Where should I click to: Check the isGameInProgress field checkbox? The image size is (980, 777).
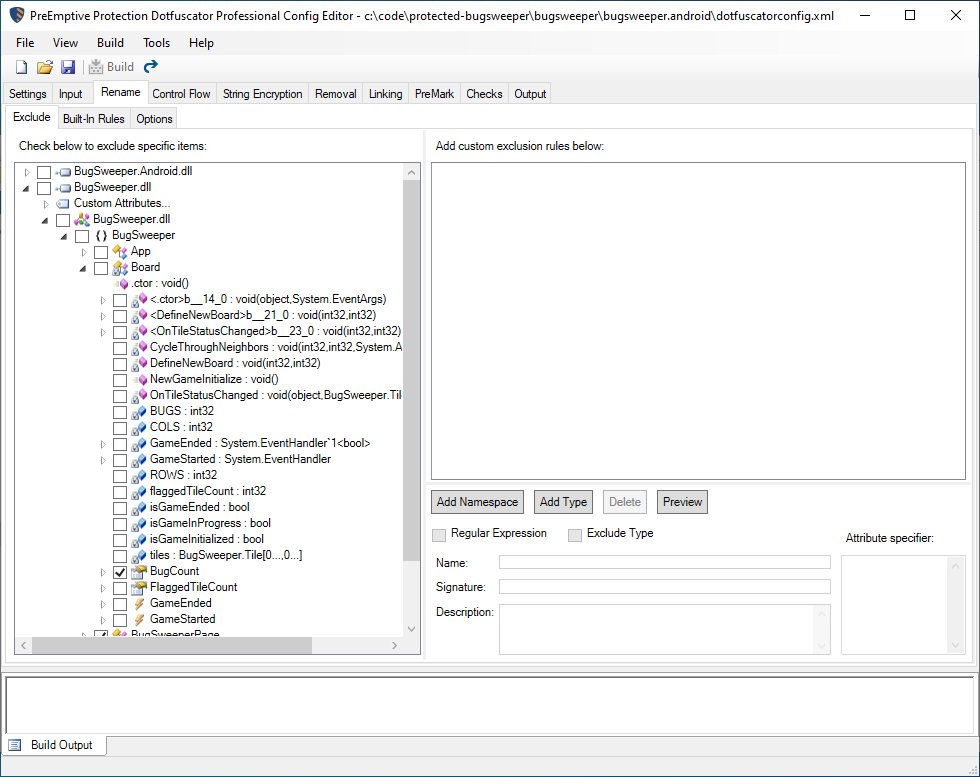(120, 524)
